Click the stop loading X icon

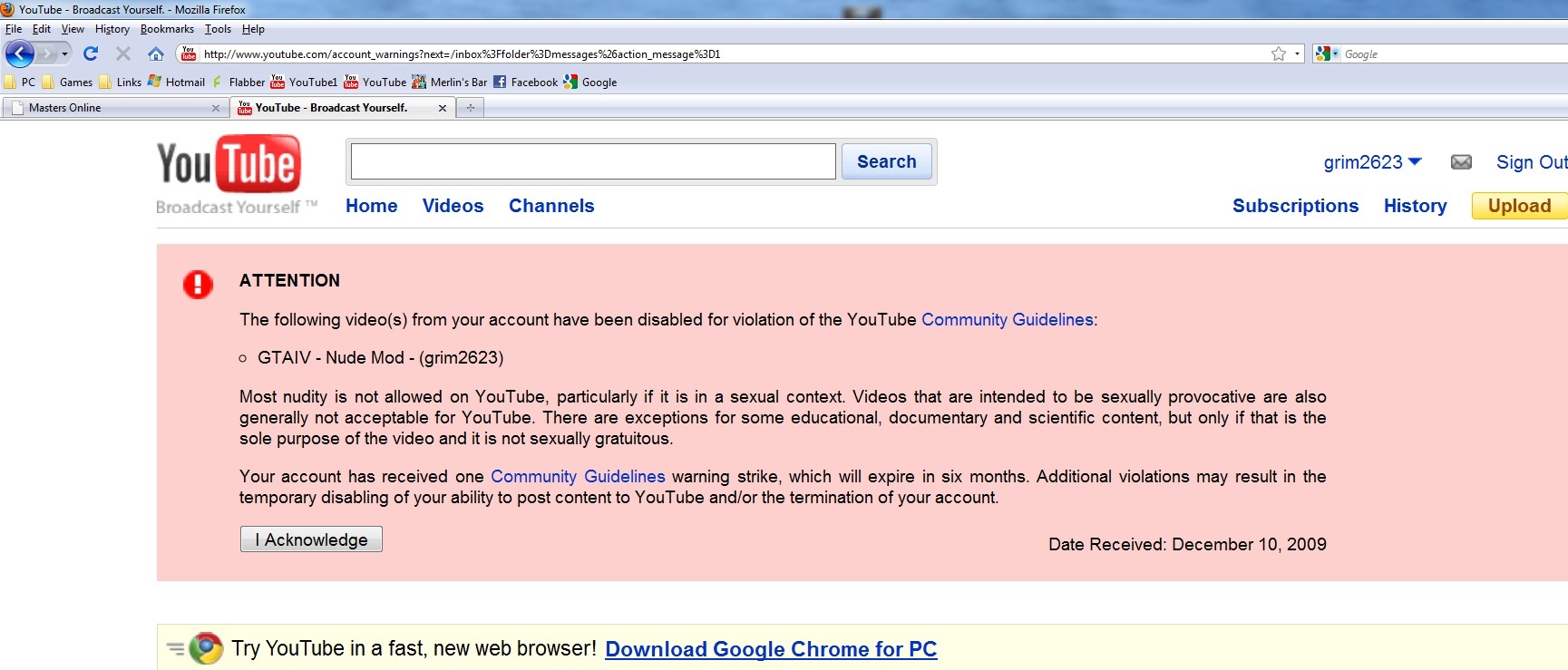[x=123, y=54]
